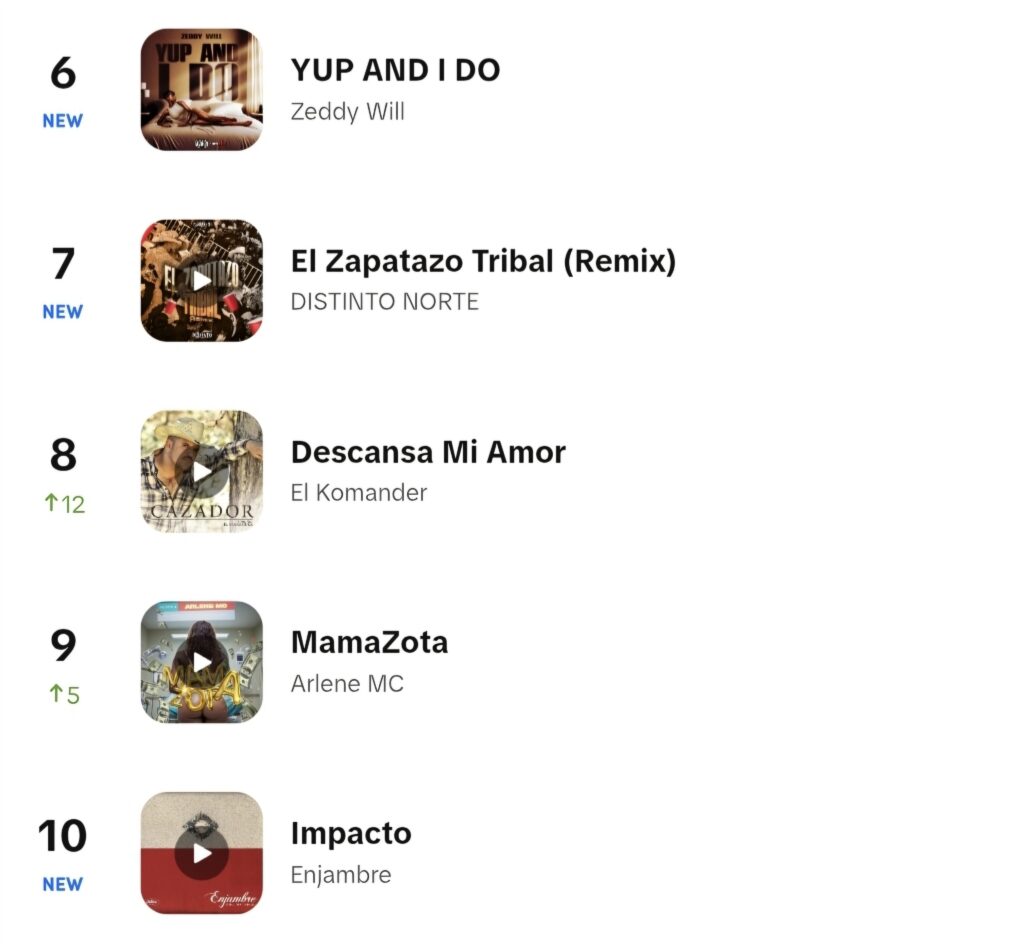Open artist DISTINTO NORTE

coord(385,302)
